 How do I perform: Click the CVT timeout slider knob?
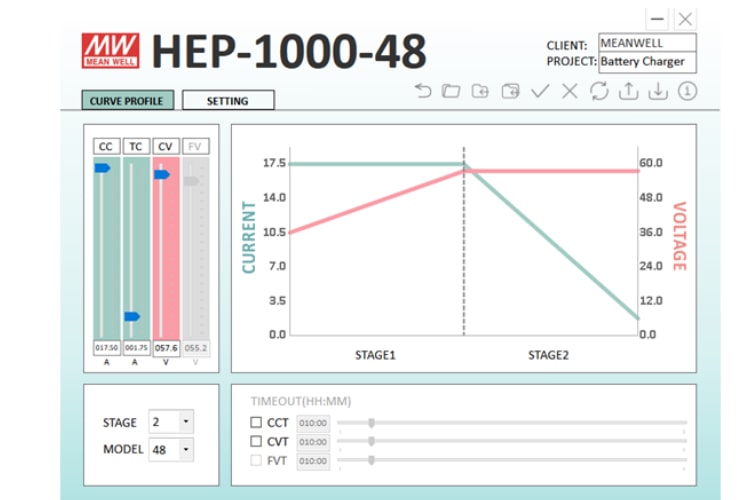click(371, 441)
